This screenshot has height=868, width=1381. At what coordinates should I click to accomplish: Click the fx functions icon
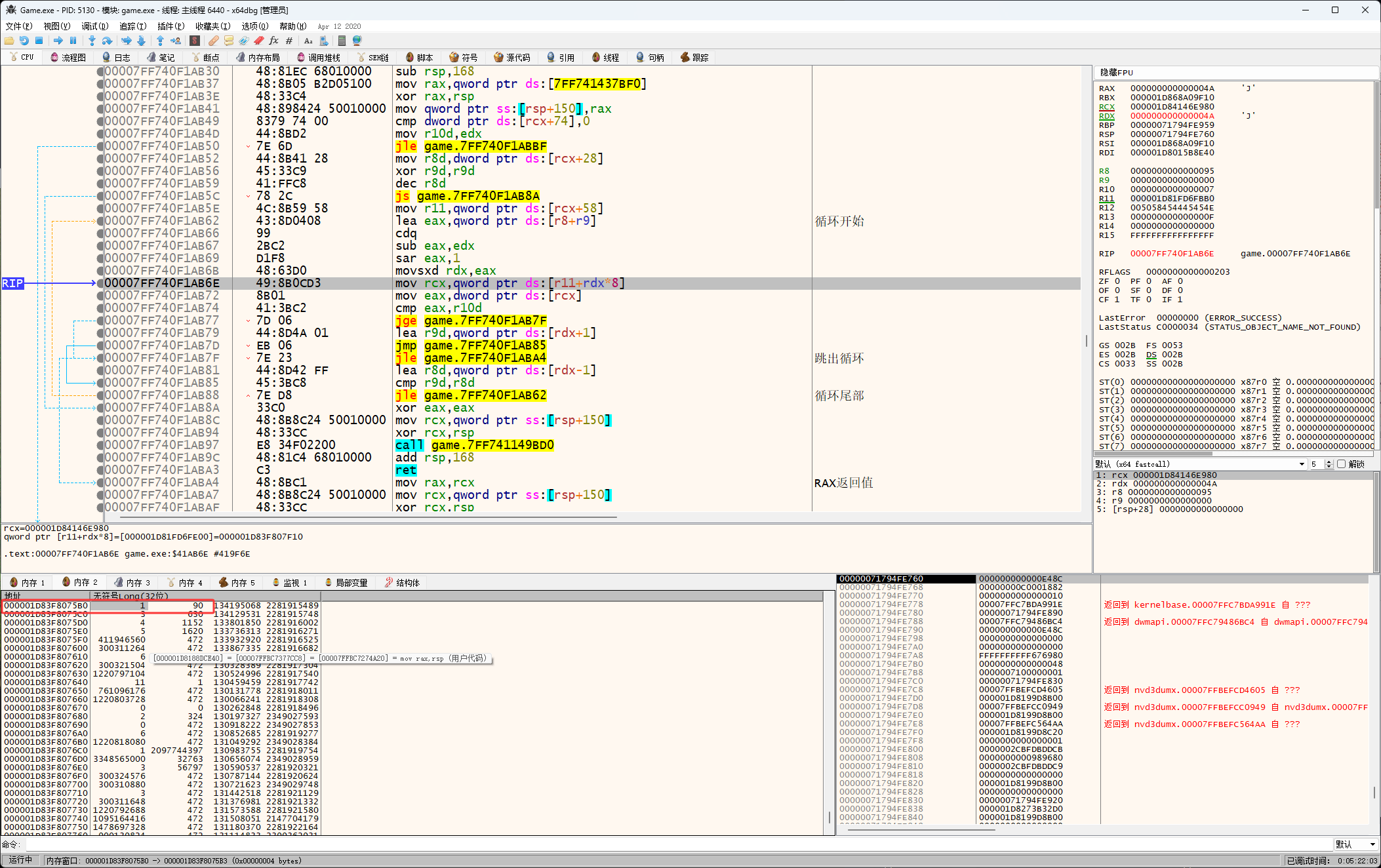[x=274, y=41]
